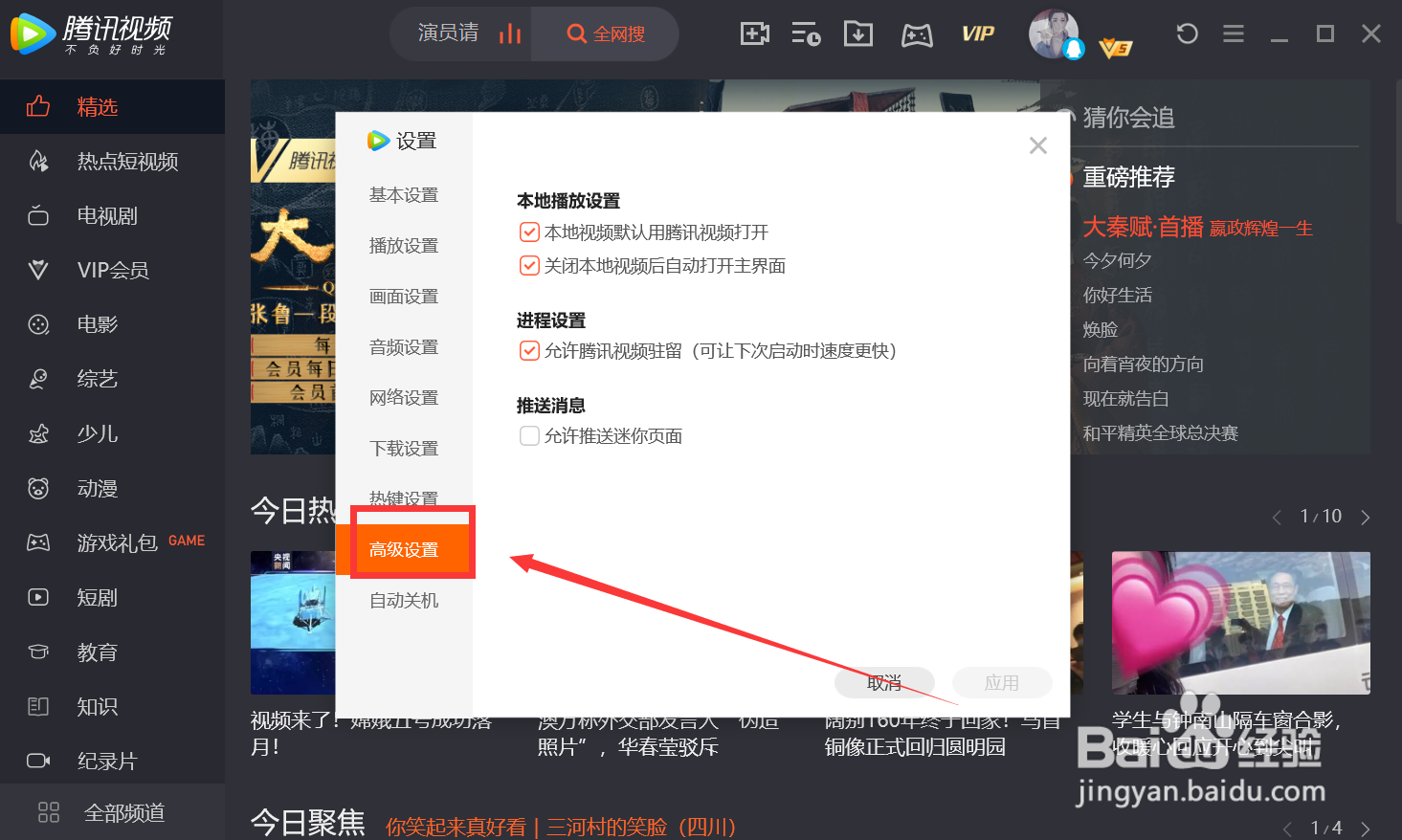Viewport: 1402px width, 840px height.
Task: Open the watch history list icon
Action: coord(806,34)
